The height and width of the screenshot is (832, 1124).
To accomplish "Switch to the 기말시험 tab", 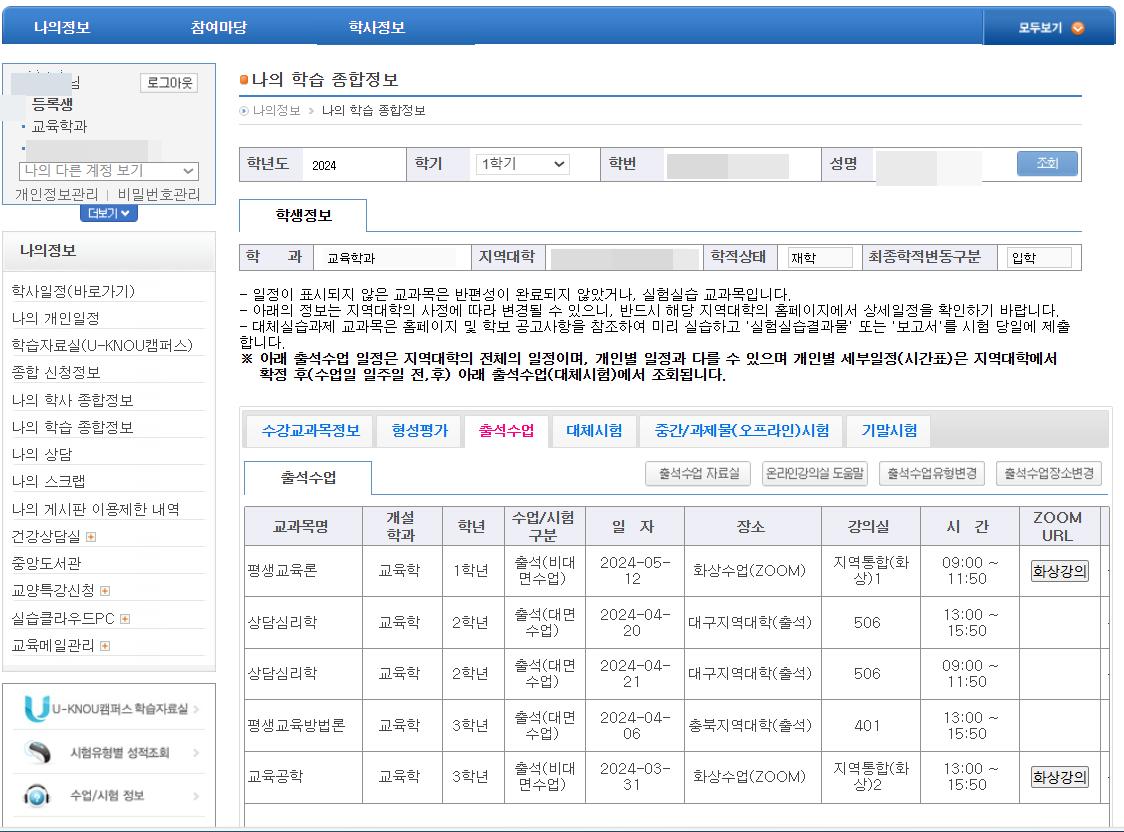I will coord(889,431).
